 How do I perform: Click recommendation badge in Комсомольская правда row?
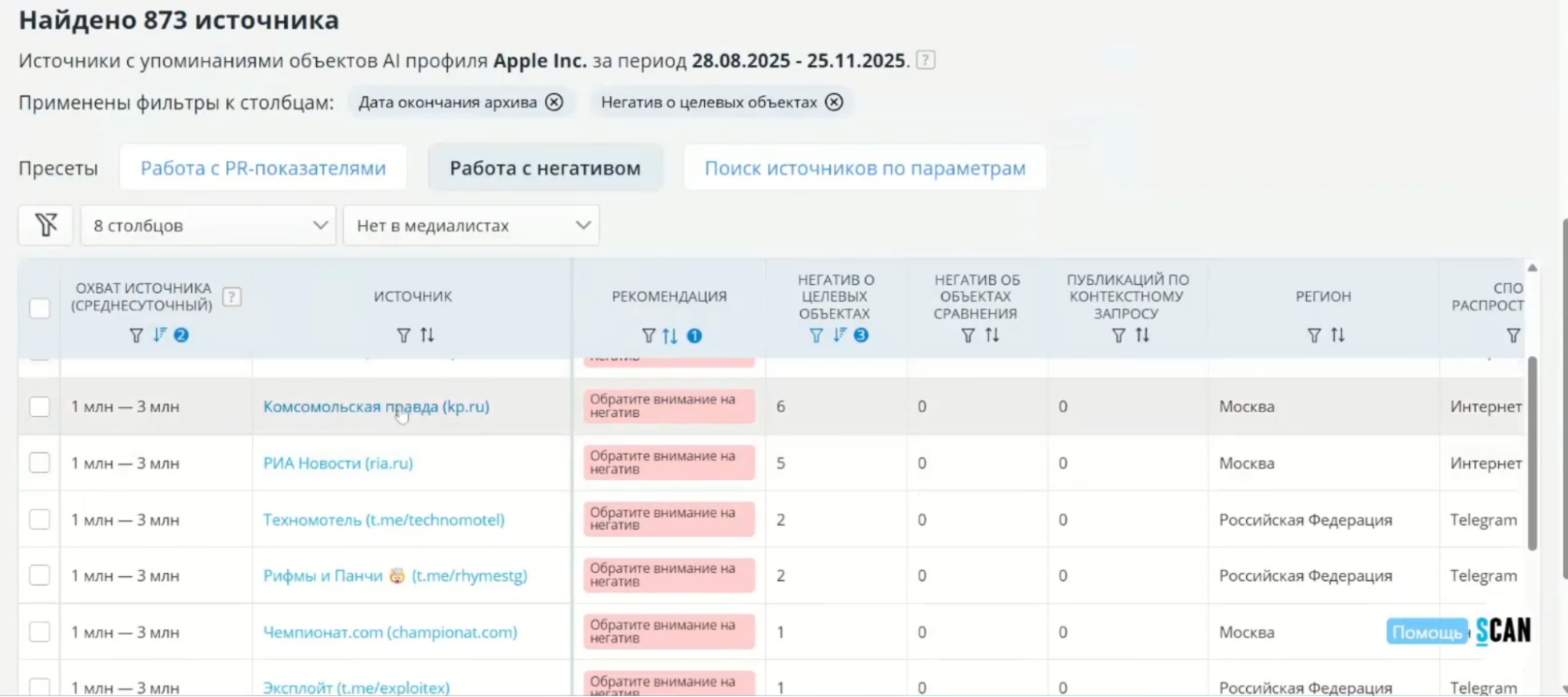[x=669, y=406]
